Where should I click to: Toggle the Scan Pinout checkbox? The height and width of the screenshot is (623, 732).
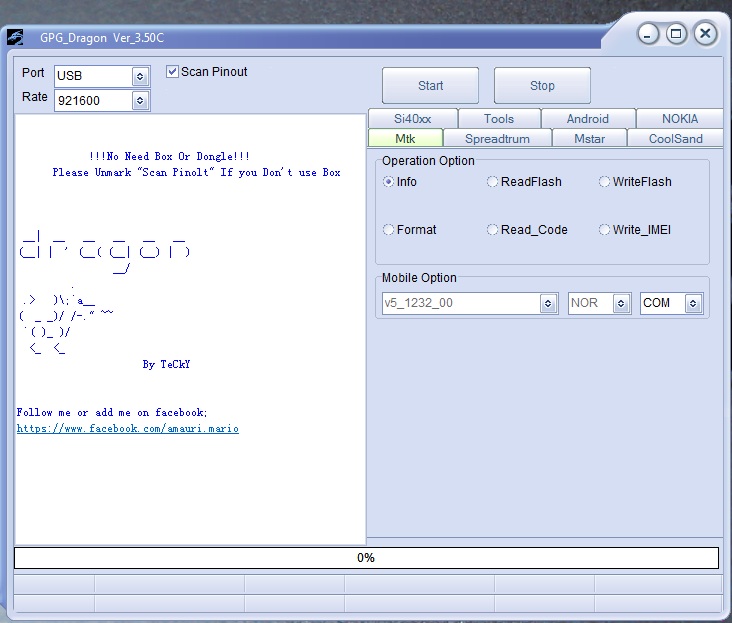pyautogui.click(x=172, y=71)
